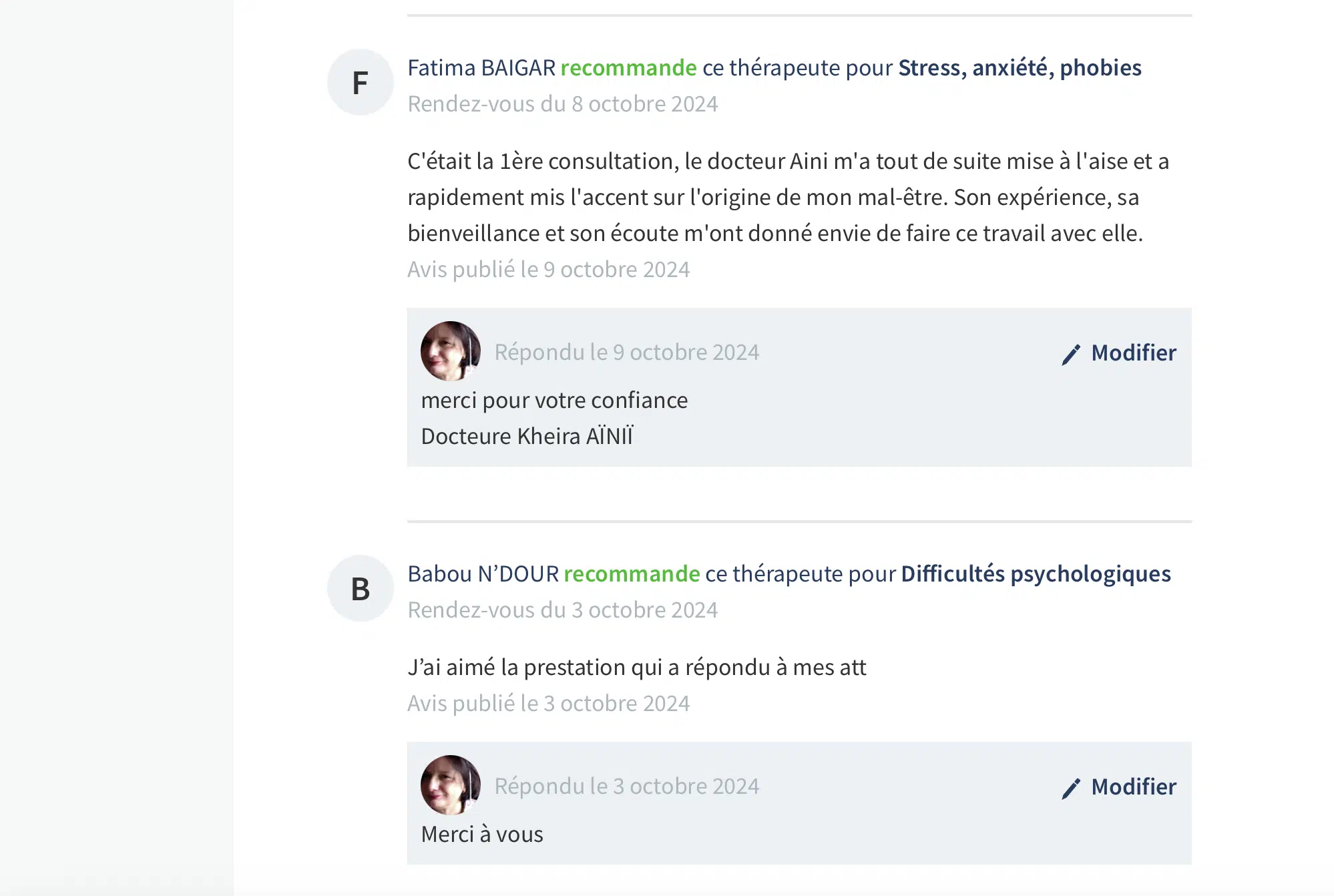This screenshot has height=896, width=1334.
Task: Click "recommande" in Fatima BAIGAR's review header
Action: [x=628, y=68]
